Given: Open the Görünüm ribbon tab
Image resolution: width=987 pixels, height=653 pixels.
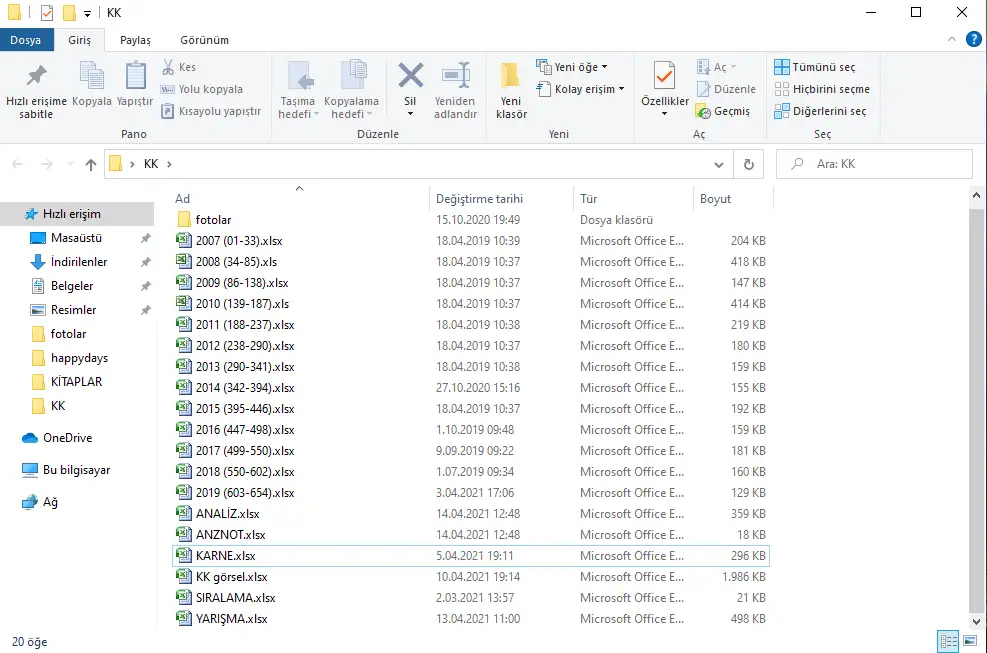Looking at the screenshot, I should (204, 40).
